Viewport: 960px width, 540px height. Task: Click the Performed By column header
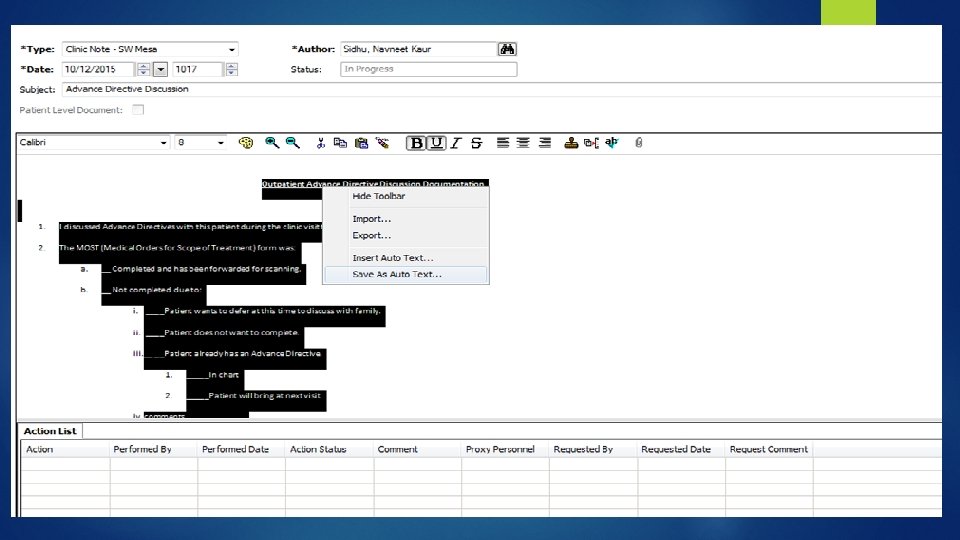154,449
